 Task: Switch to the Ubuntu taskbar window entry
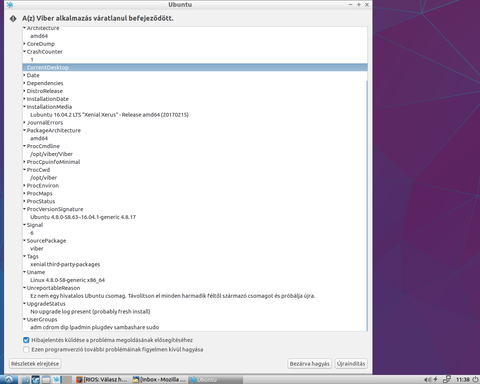tap(215, 379)
